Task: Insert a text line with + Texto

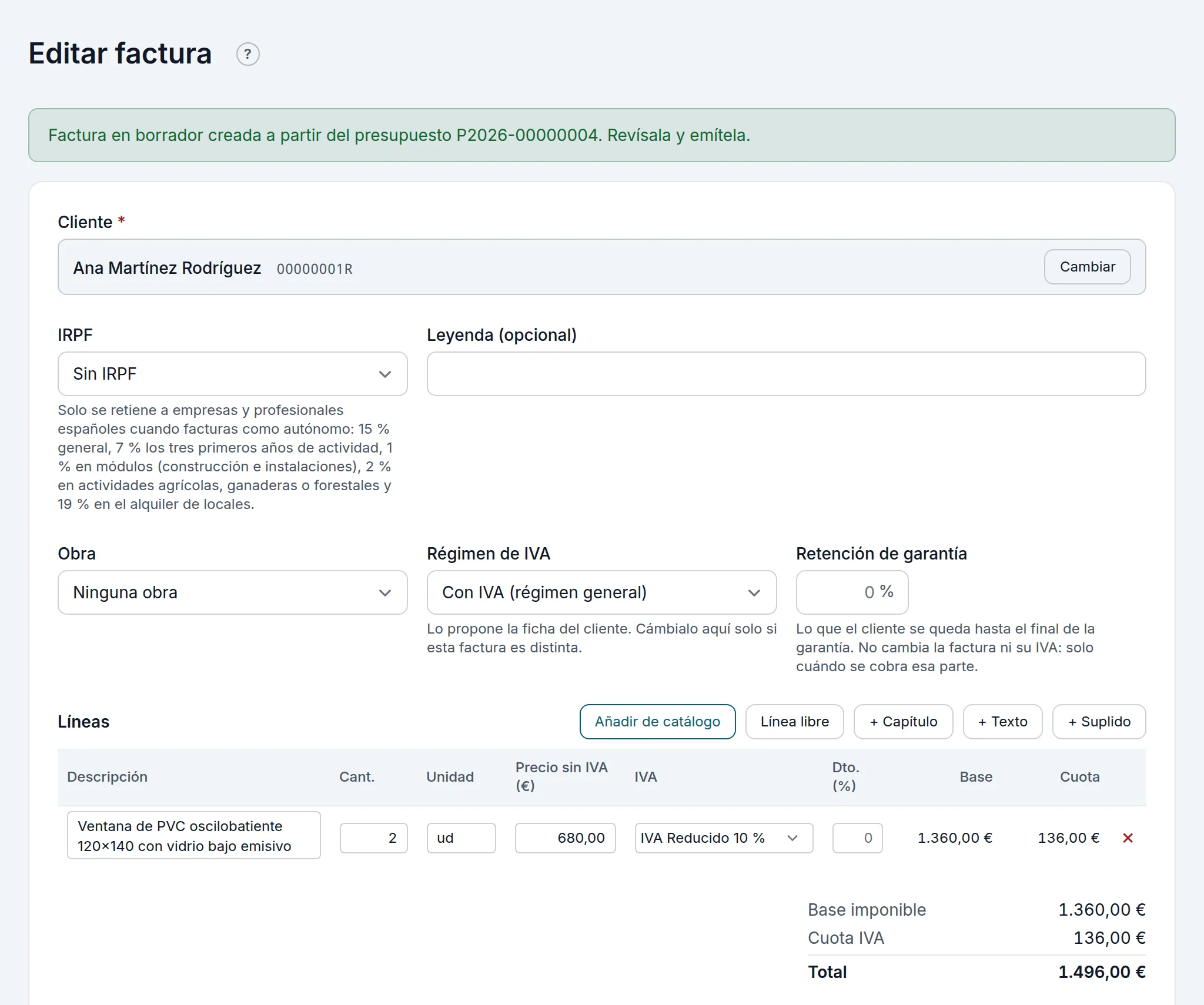Action: [x=1002, y=722]
